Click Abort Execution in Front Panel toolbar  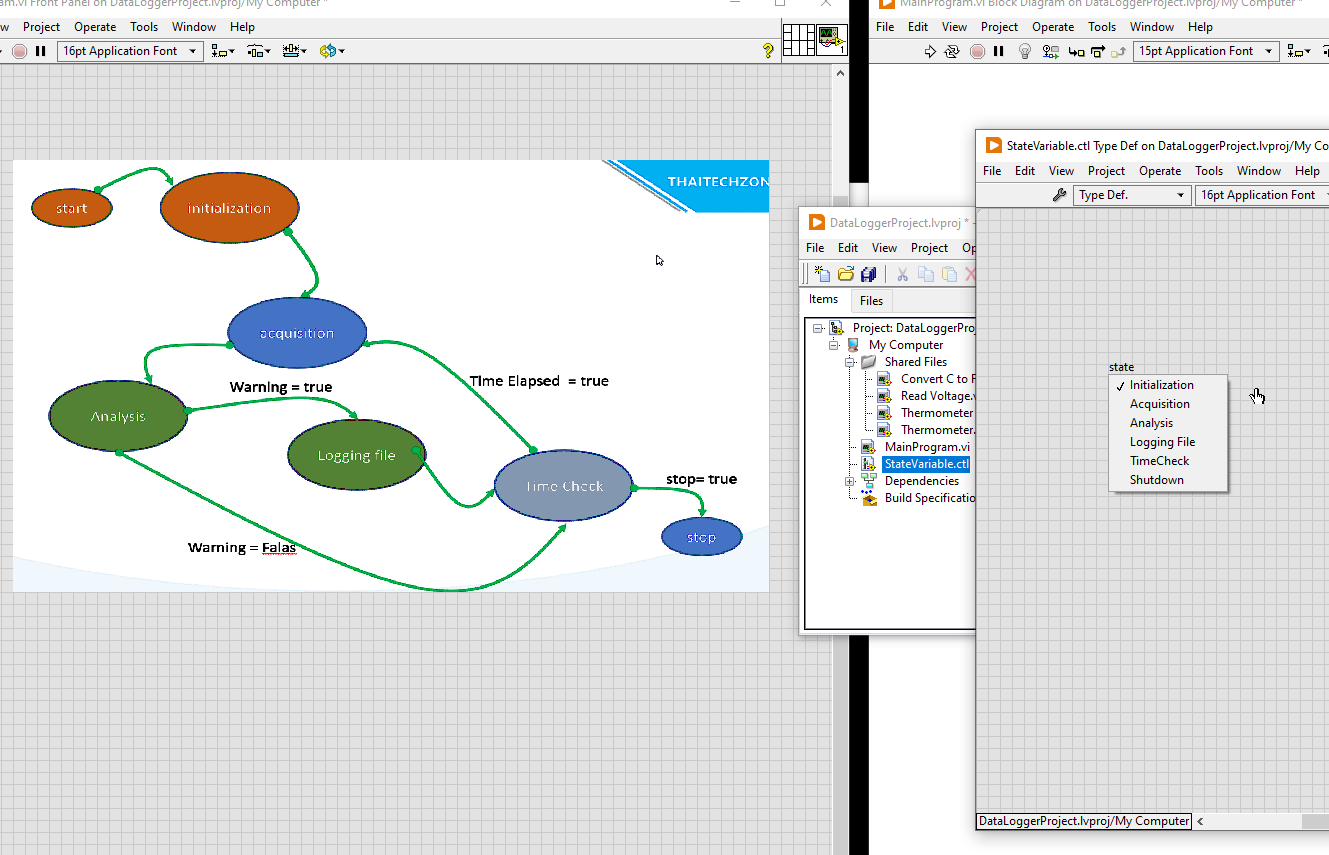(20, 51)
